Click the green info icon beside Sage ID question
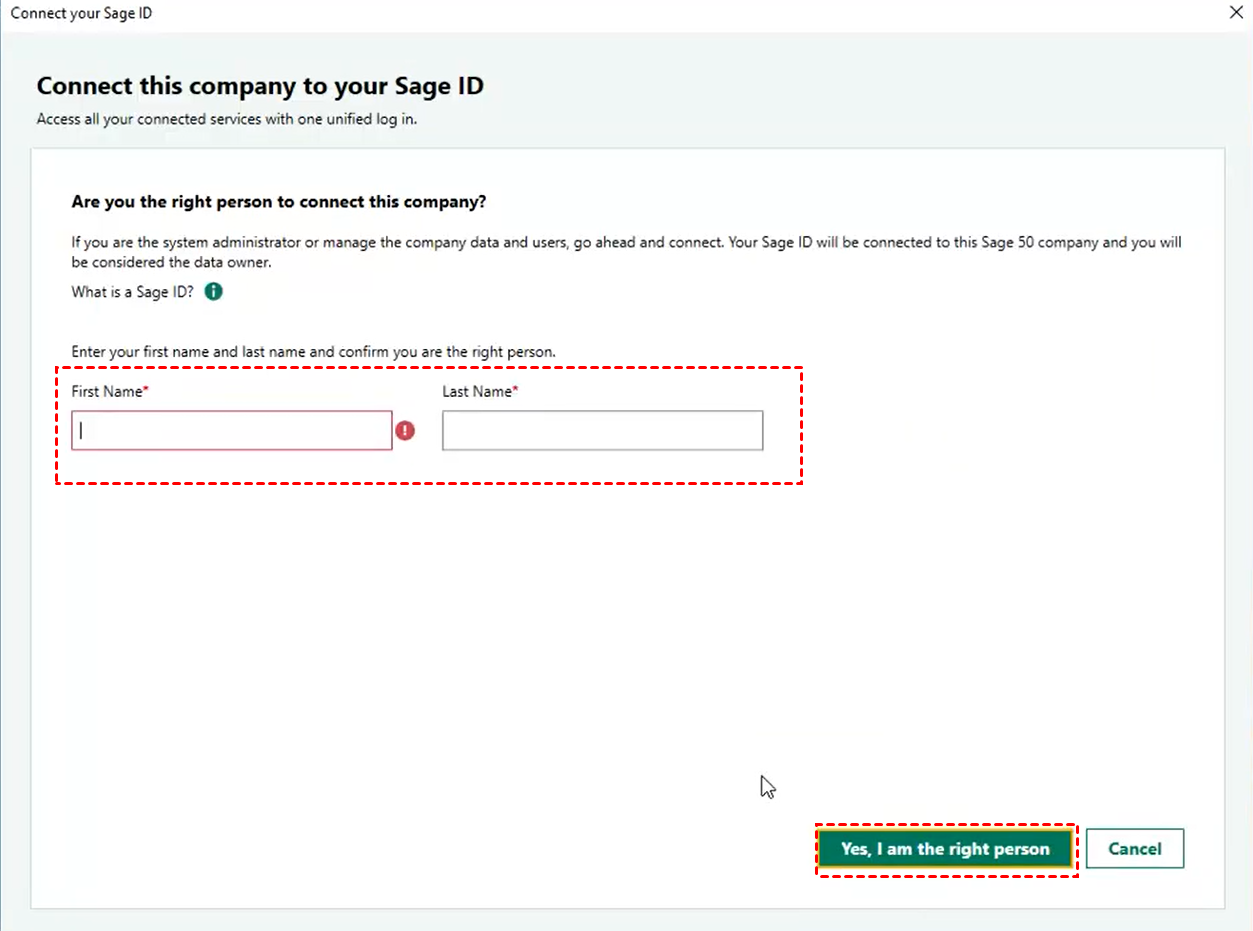 tap(213, 292)
